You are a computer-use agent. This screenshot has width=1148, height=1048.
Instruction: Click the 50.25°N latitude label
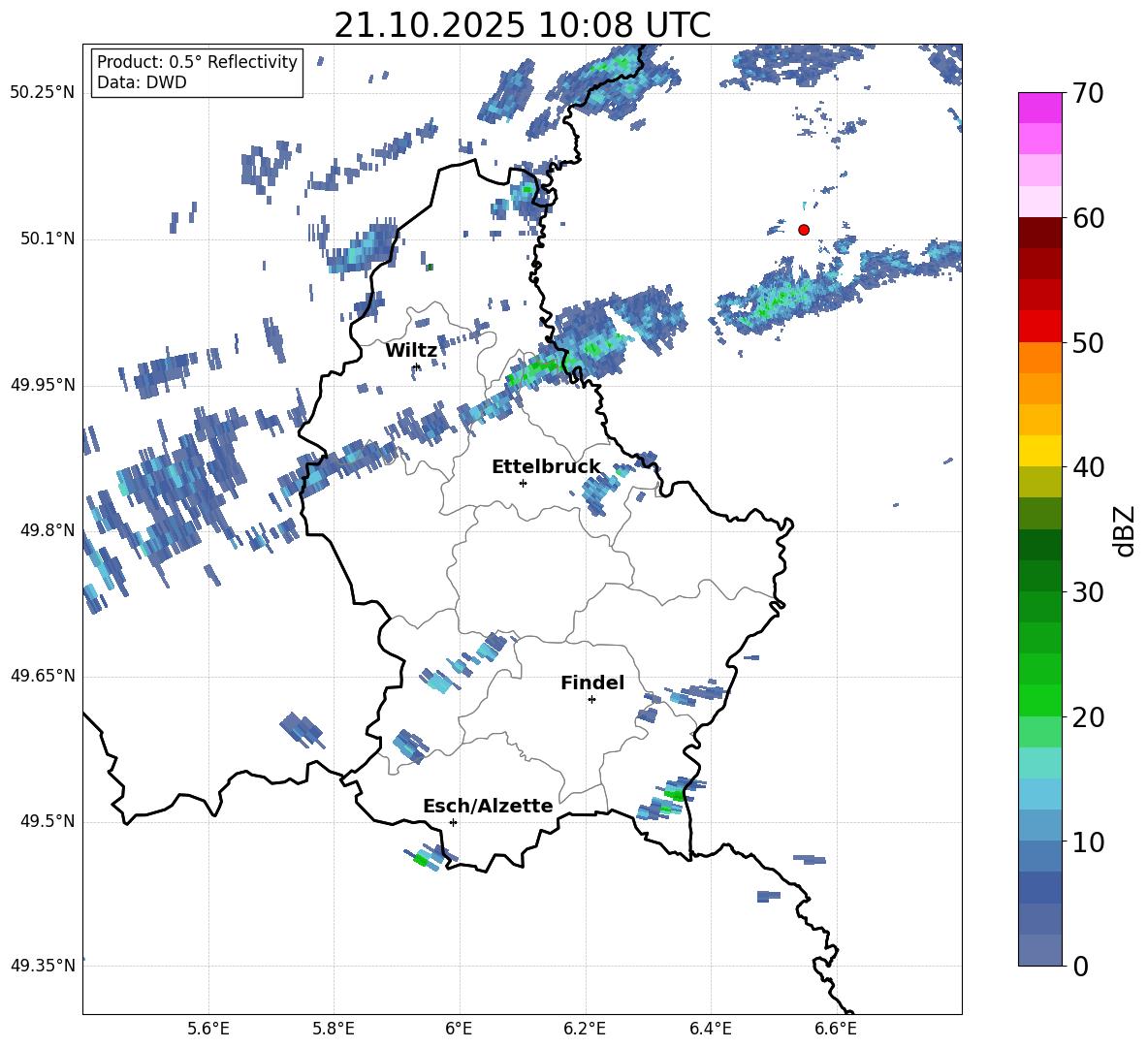coord(43,93)
